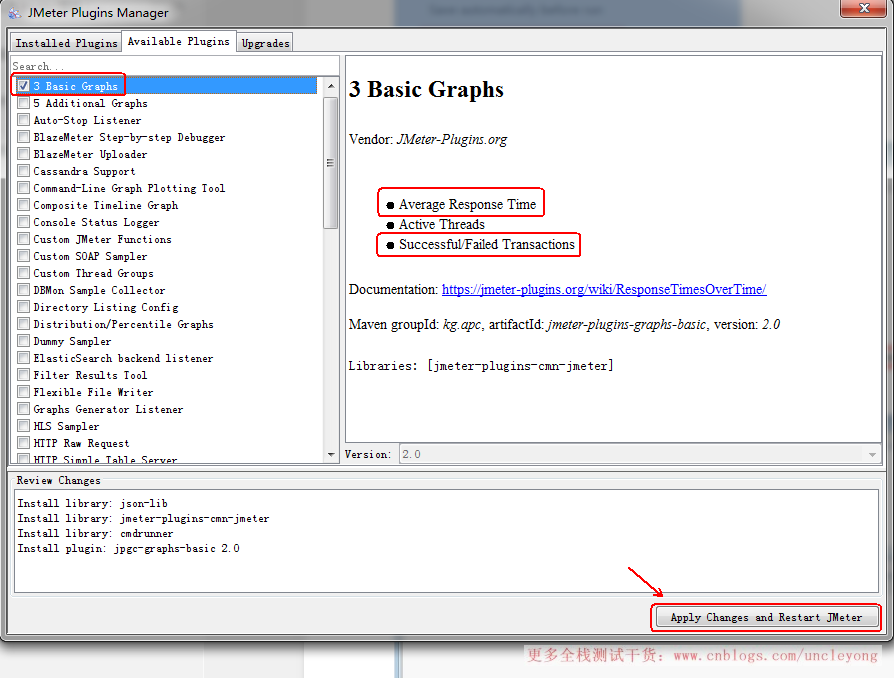
Task: Tick ElasticSearch backend listener checkbox
Action: click(x=23, y=358)
